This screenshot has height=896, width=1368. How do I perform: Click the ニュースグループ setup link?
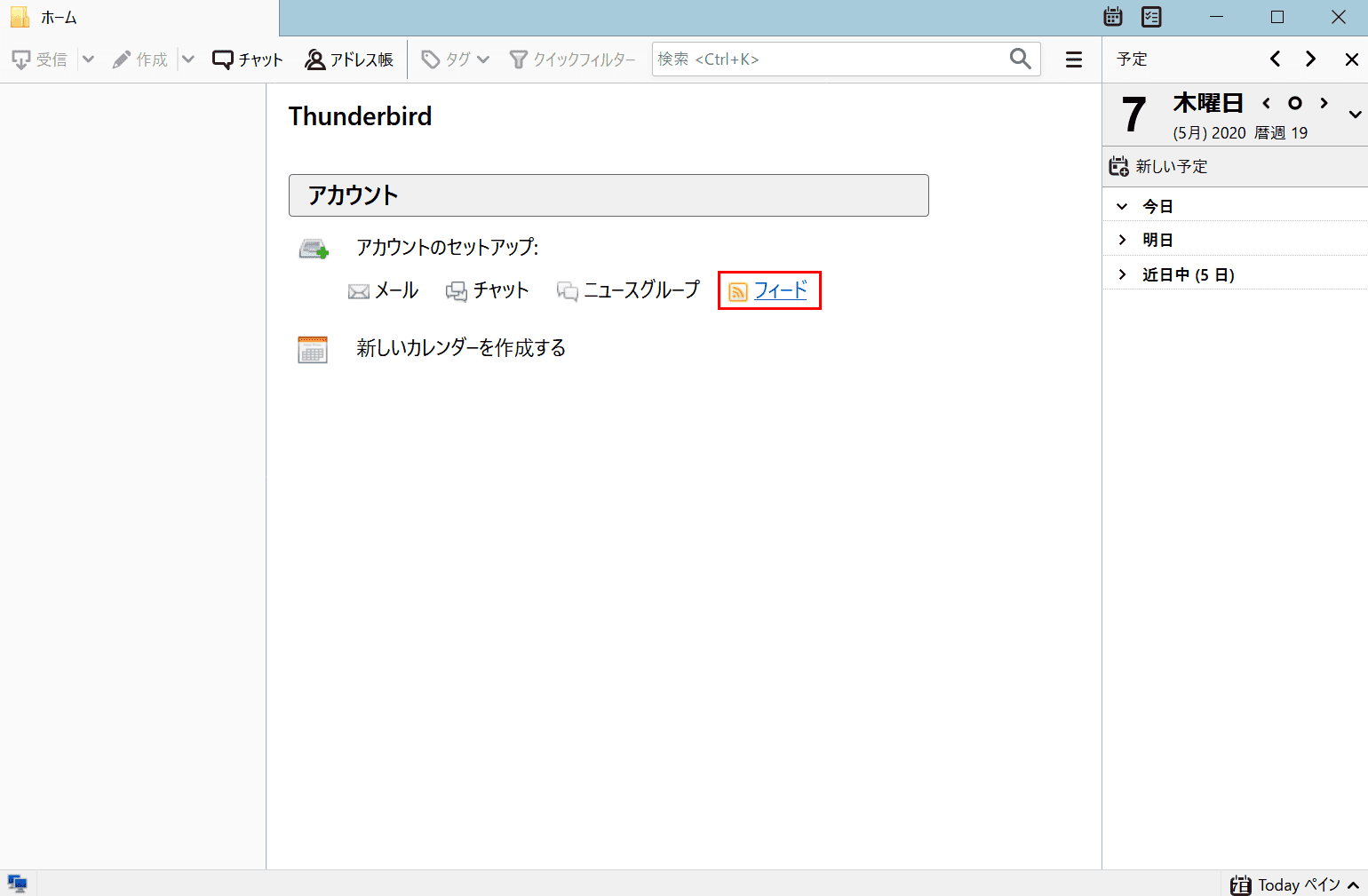(629, 290)
